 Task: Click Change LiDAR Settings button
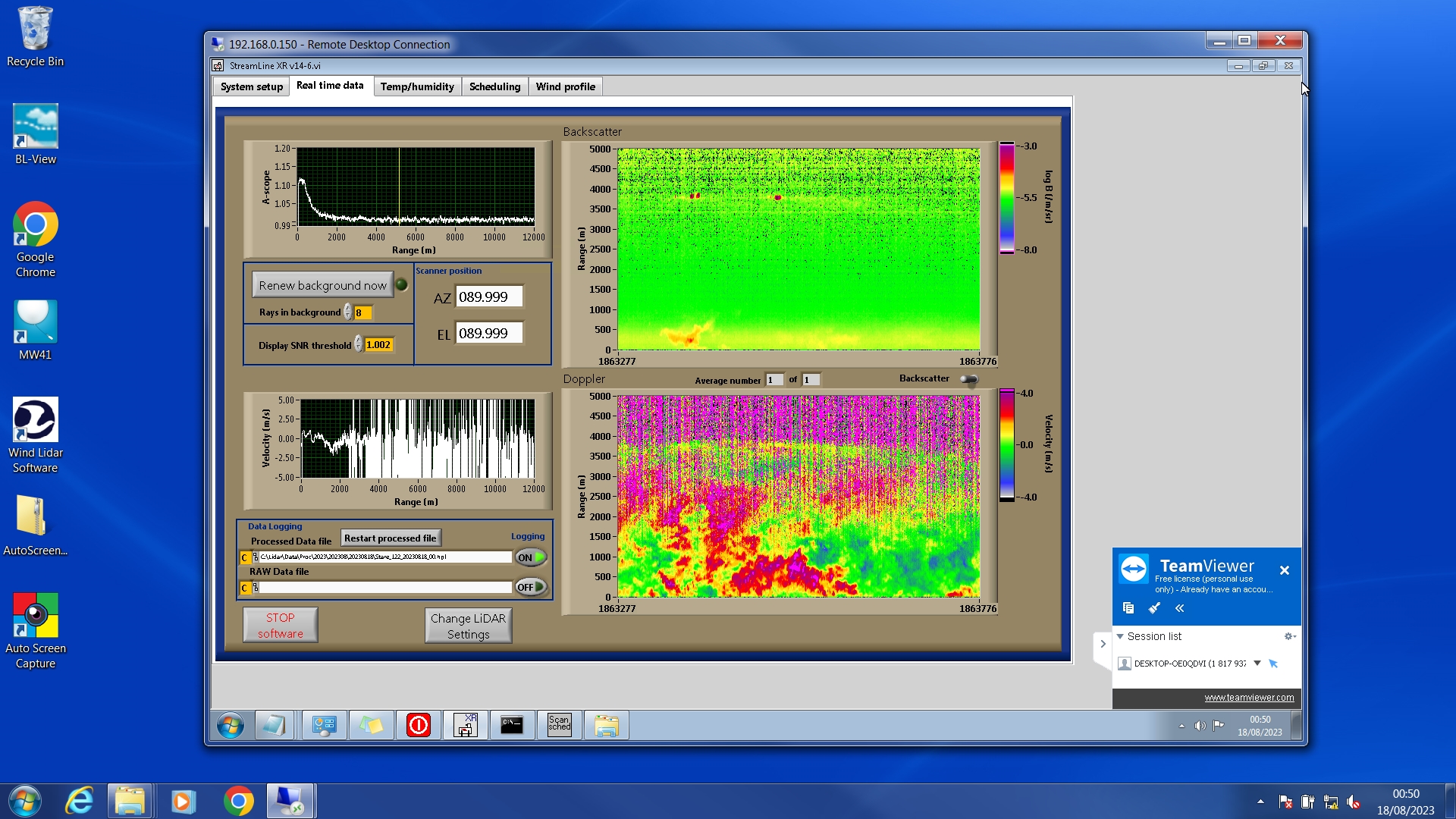pyautogui.click(x=468, y=626)
